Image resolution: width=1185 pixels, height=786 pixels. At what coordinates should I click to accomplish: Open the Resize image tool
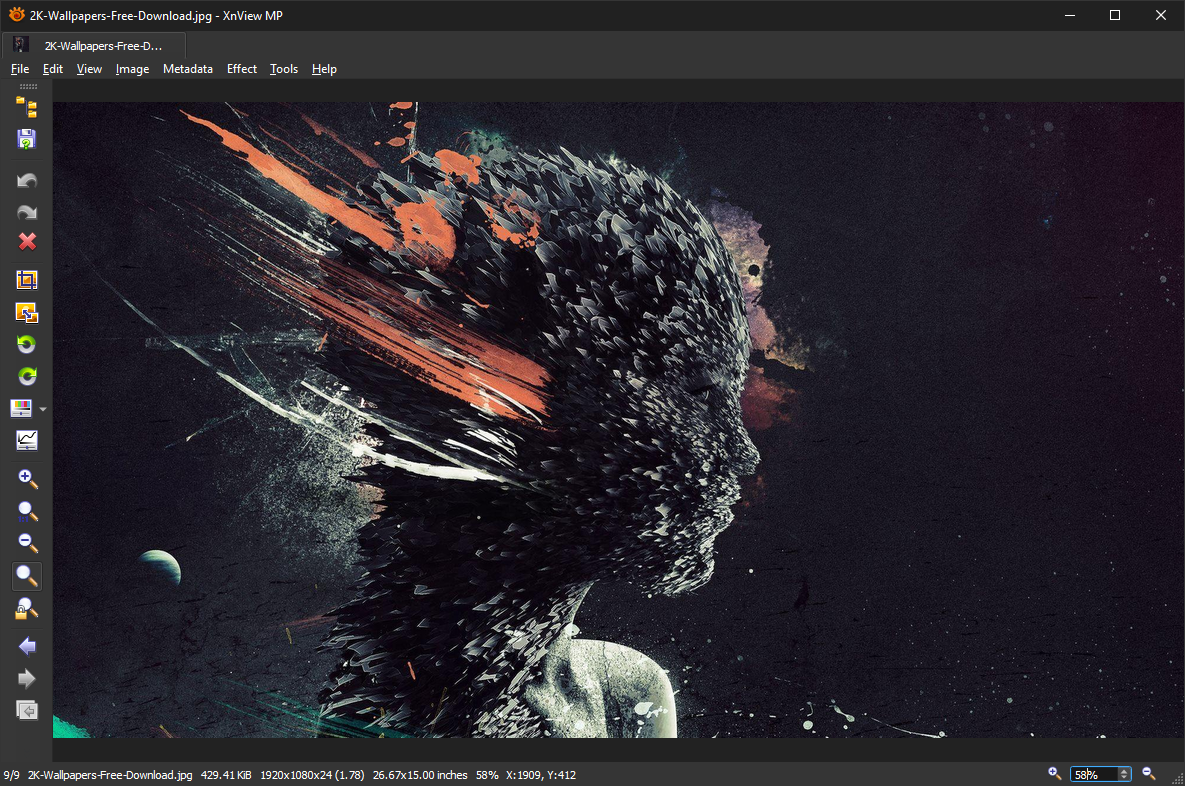[x=27, y=313]
